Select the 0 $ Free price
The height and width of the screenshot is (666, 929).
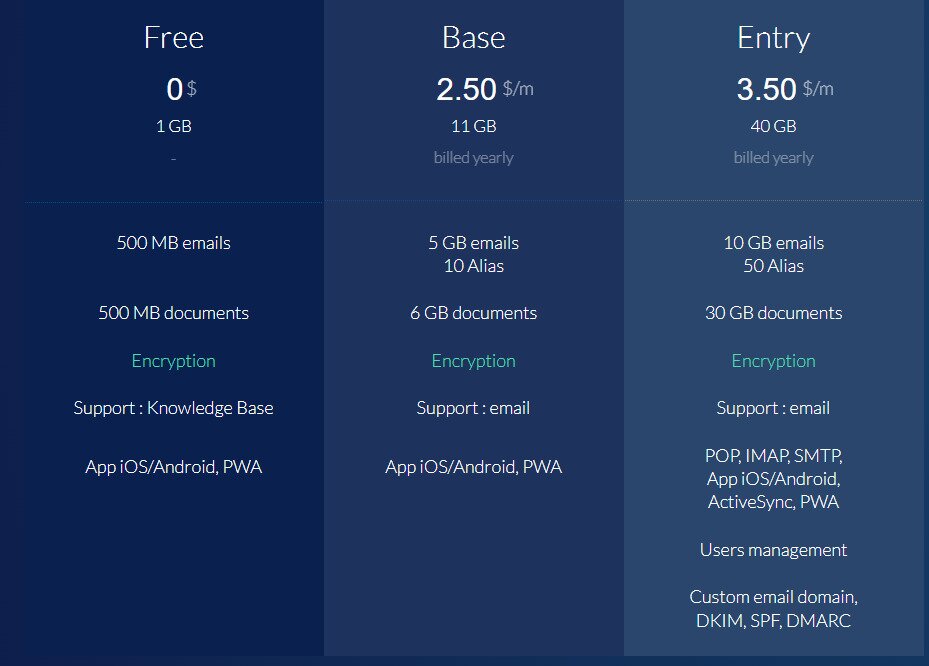coord(180,89)
